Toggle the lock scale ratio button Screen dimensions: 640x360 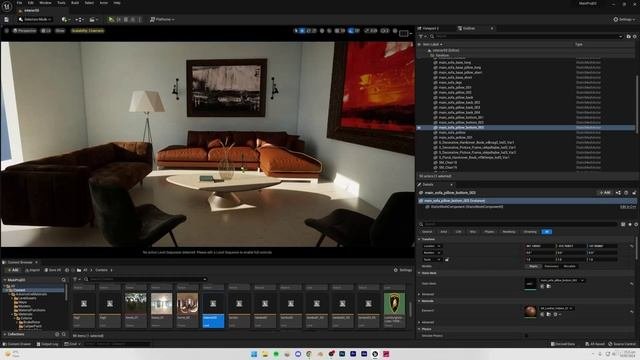(447, 260)
